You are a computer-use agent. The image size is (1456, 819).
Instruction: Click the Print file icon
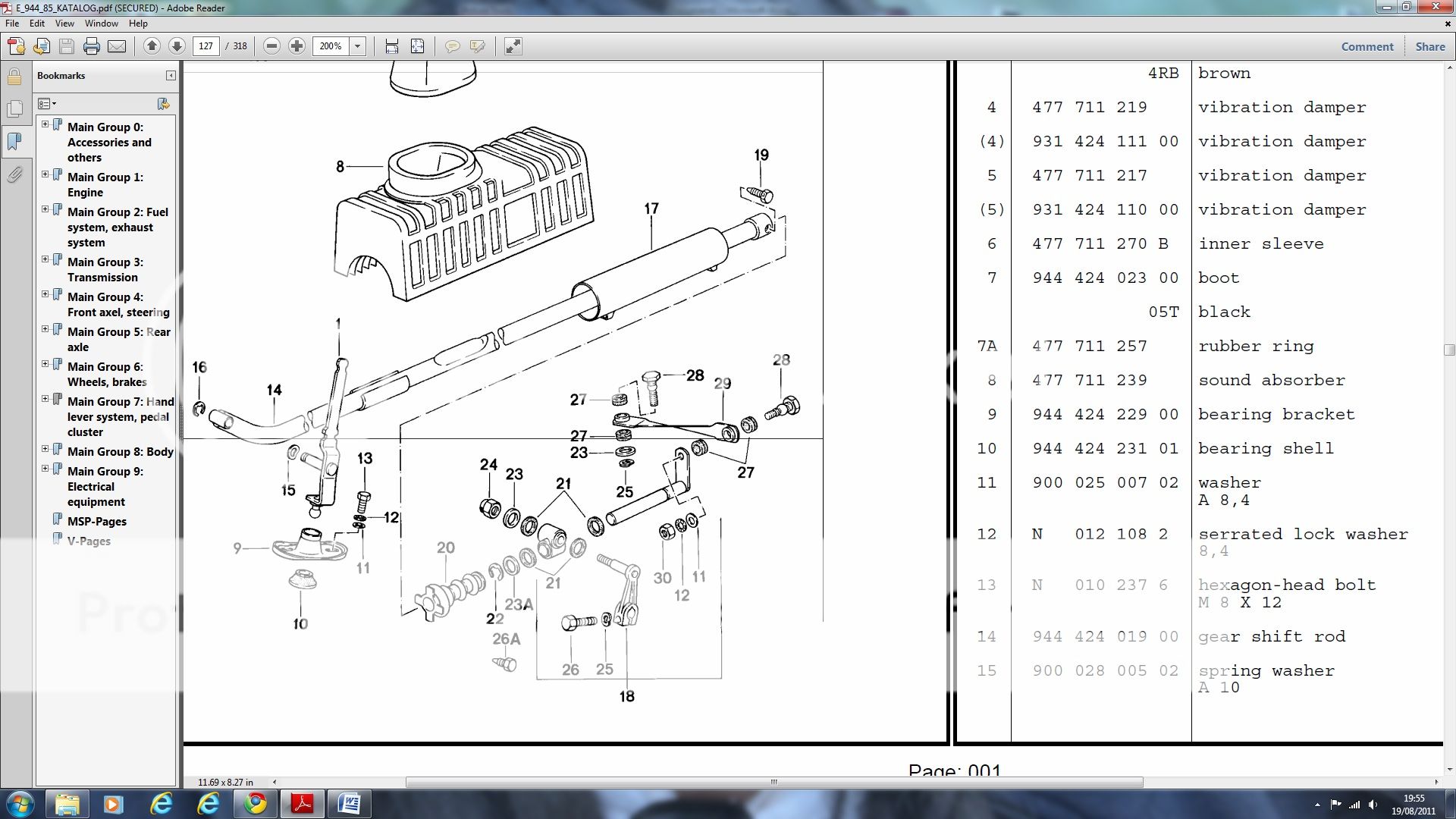[92, 46]
